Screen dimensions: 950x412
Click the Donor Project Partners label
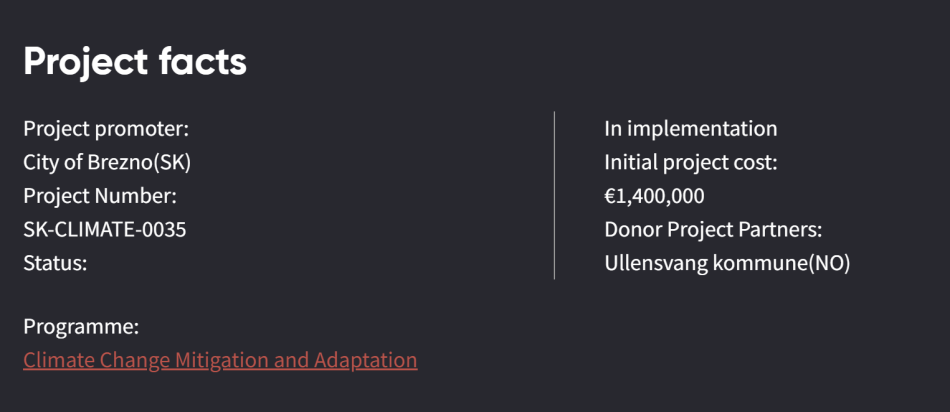point(713,230)
